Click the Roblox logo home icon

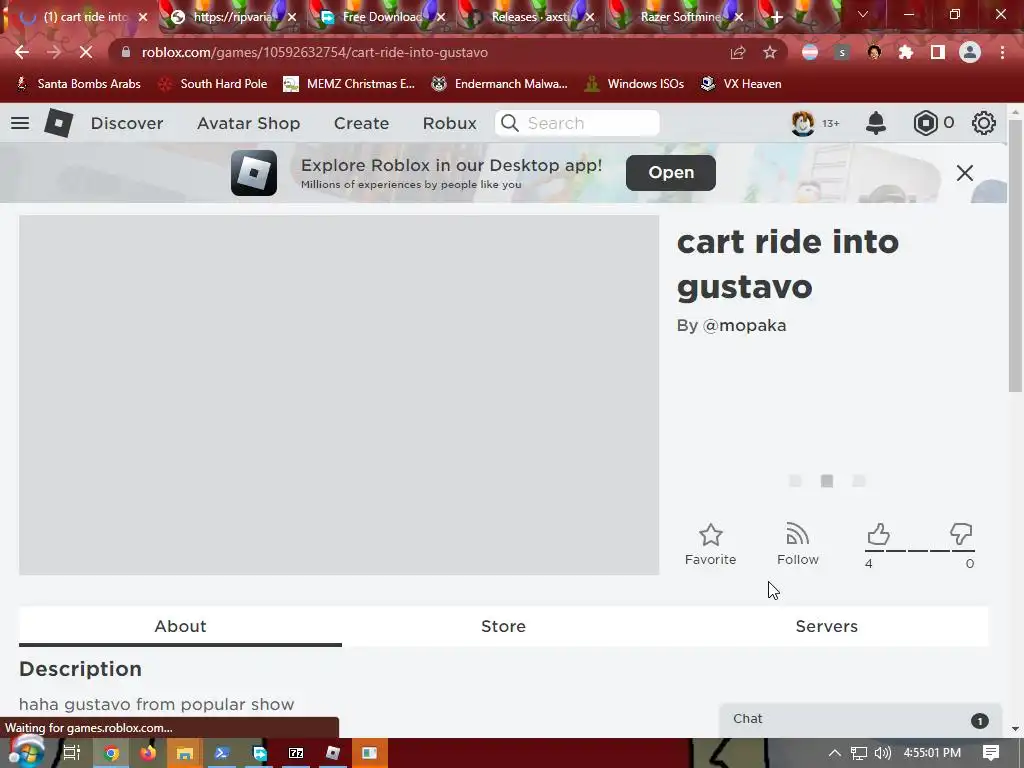(x=58, y=123)
